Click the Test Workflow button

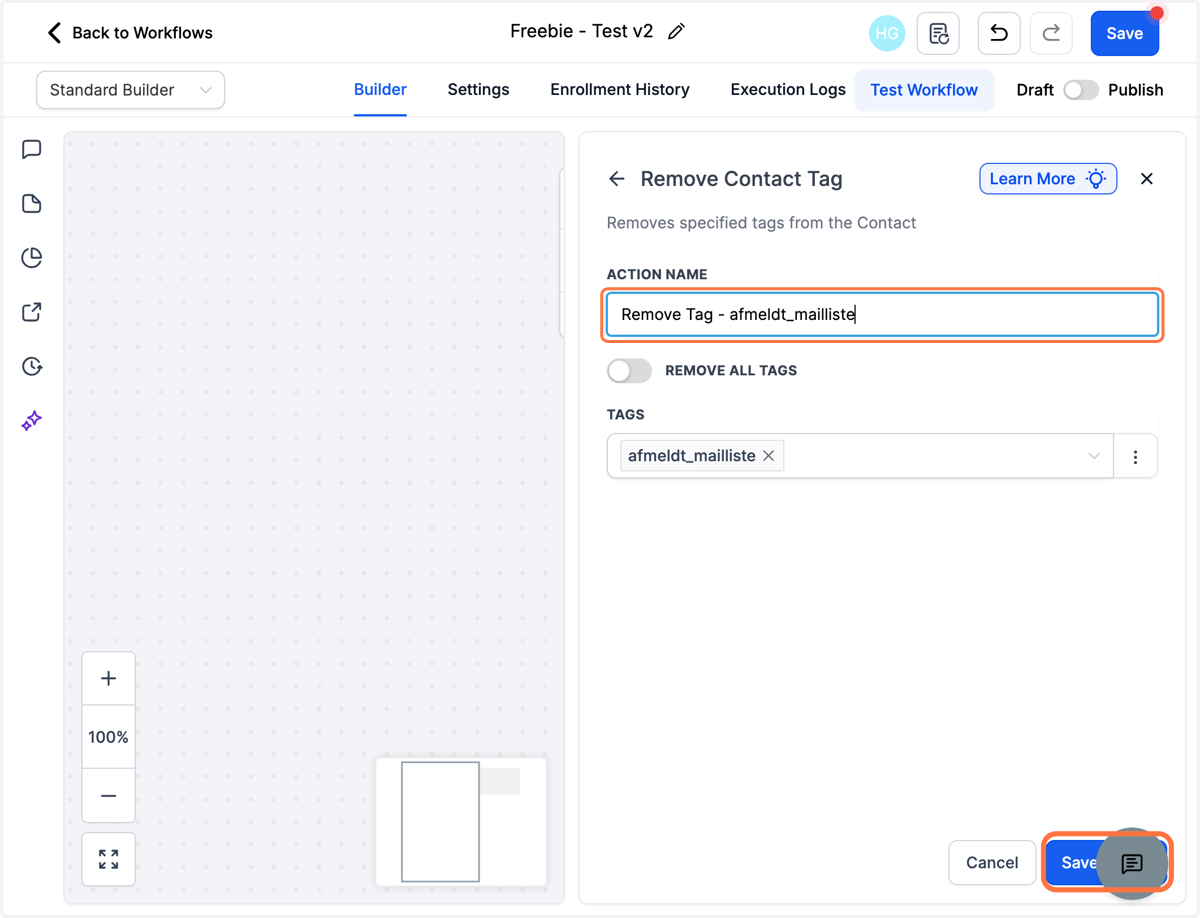point(924,90)
